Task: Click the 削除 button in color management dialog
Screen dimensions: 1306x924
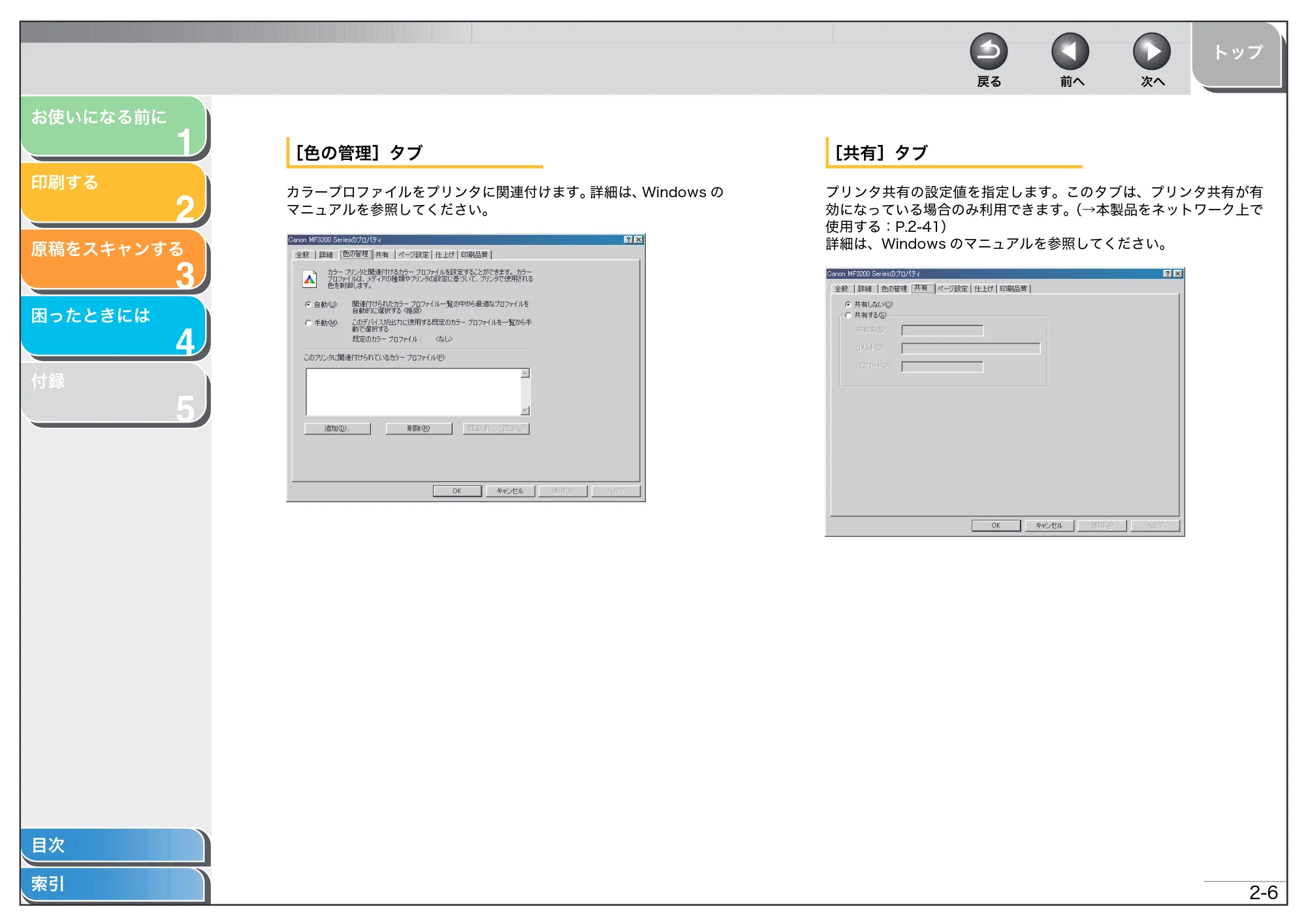Action: 419,428
